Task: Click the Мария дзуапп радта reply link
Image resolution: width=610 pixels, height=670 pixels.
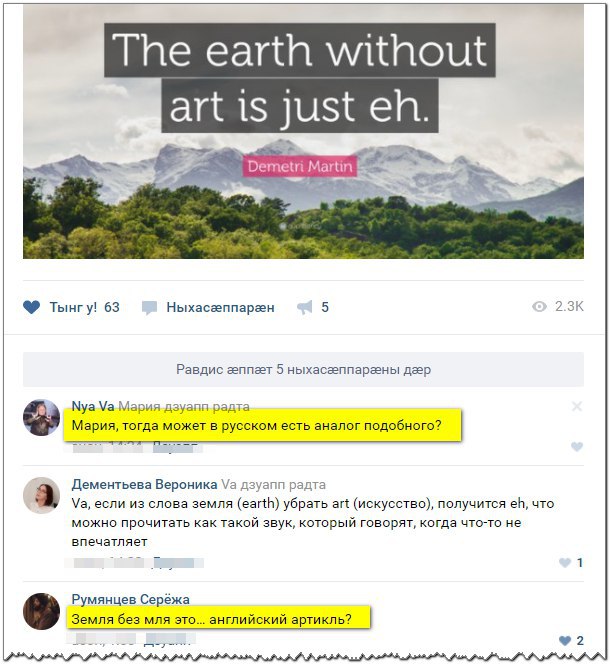Action: pos(184,406)
